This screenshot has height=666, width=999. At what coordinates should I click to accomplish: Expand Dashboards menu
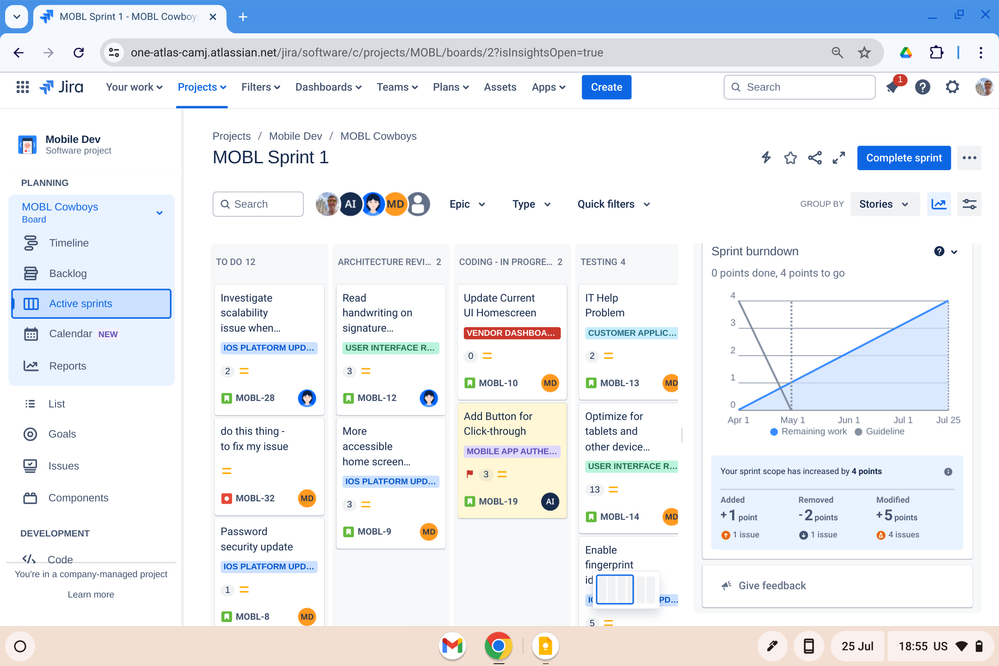pos(328,87)
